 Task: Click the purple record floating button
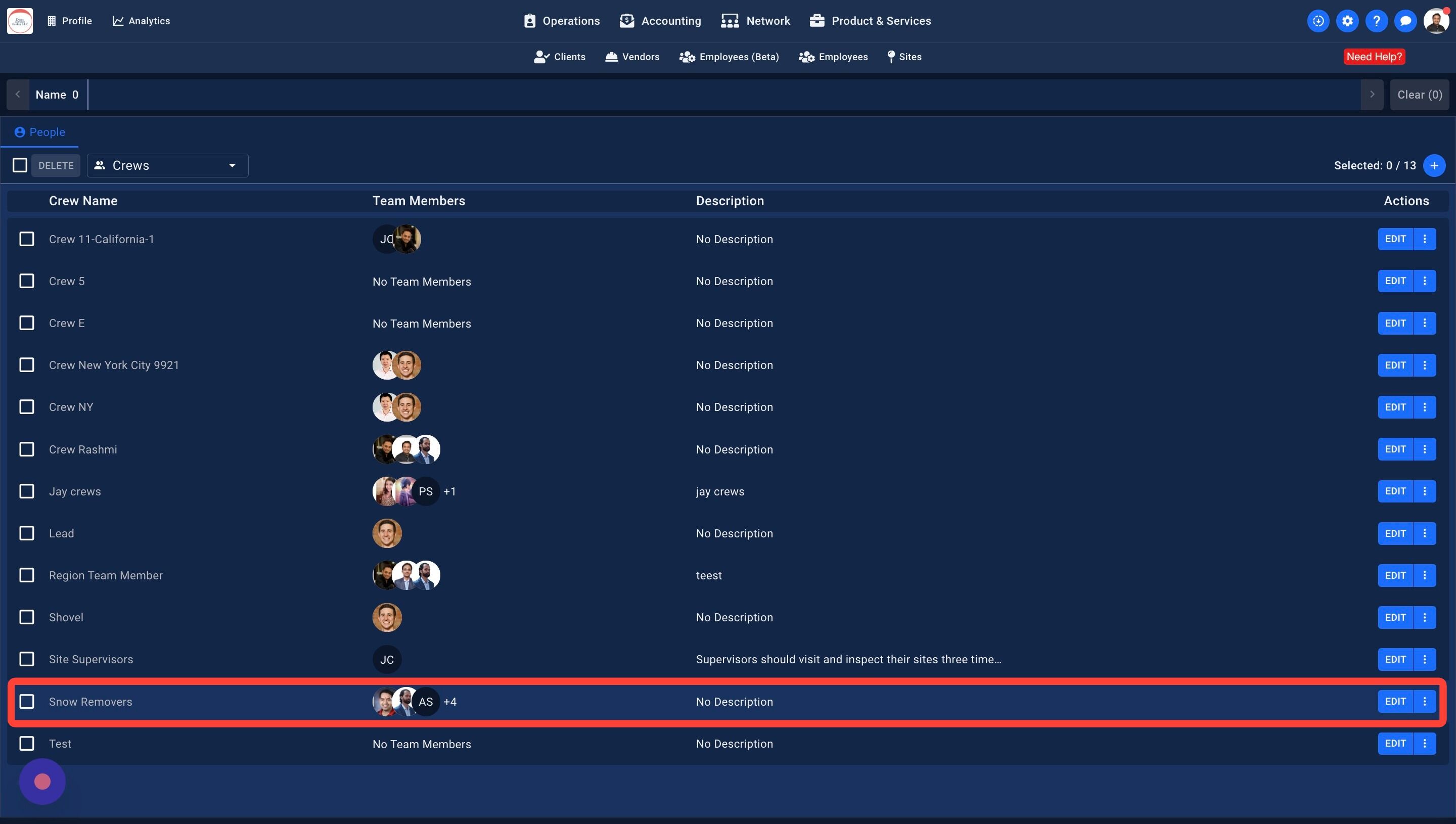point(42,782)
